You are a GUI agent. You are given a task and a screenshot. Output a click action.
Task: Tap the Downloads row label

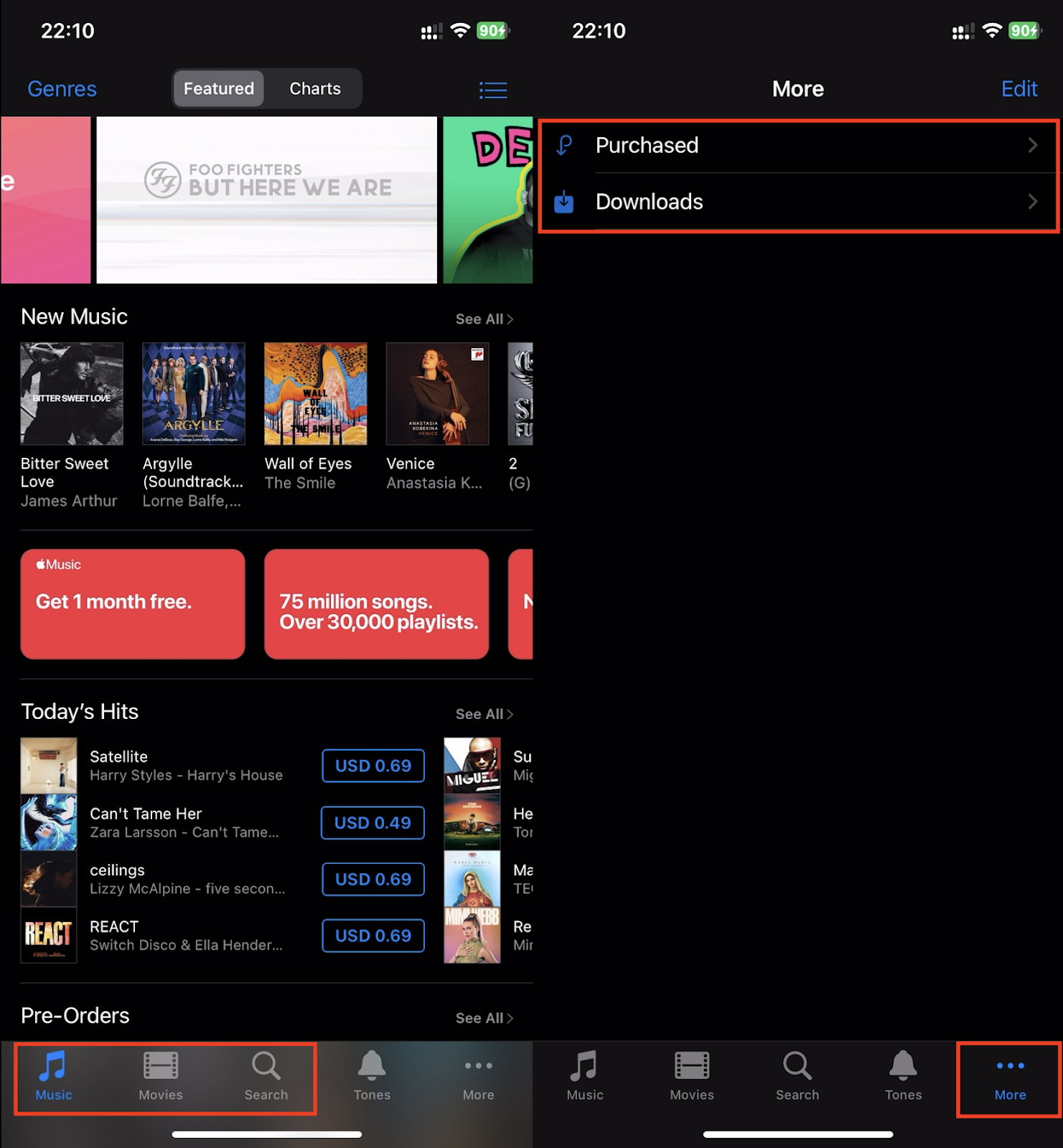[650, 202]
